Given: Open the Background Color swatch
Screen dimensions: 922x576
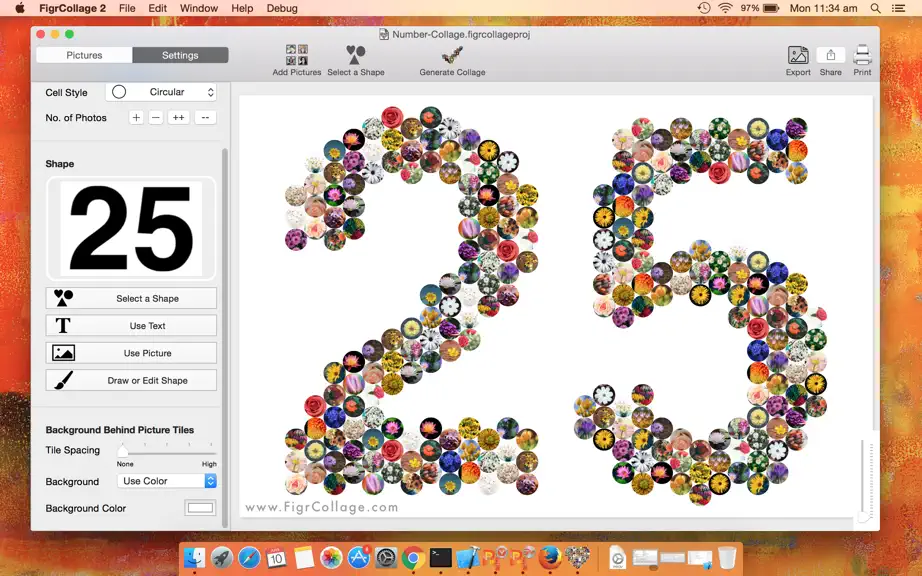Looking at the screenshot, I should coord(200,508).
